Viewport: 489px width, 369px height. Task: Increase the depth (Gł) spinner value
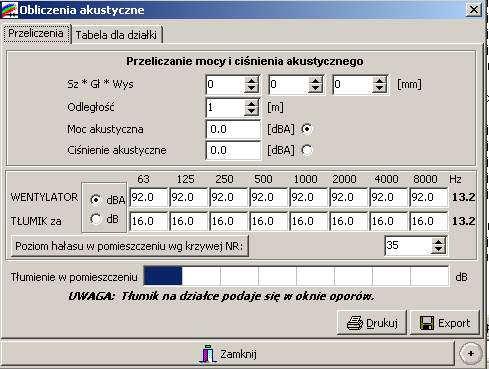click(x=315, y=81)
